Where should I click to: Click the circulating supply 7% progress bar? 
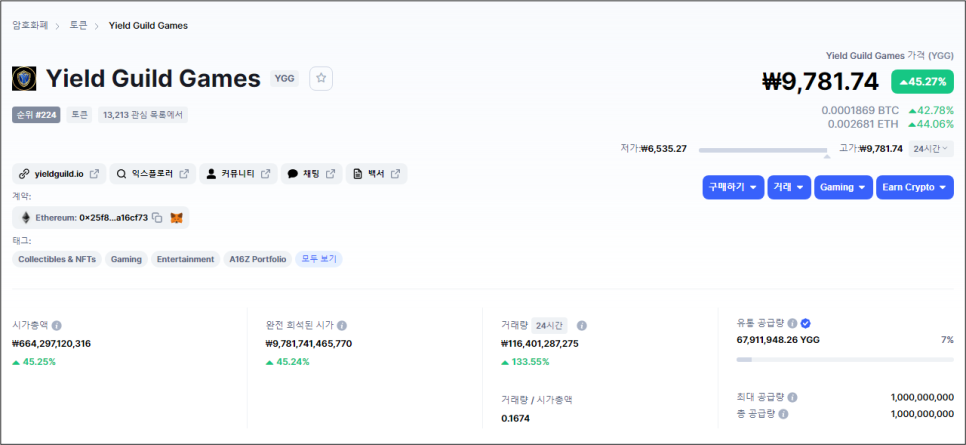(845, 359)
